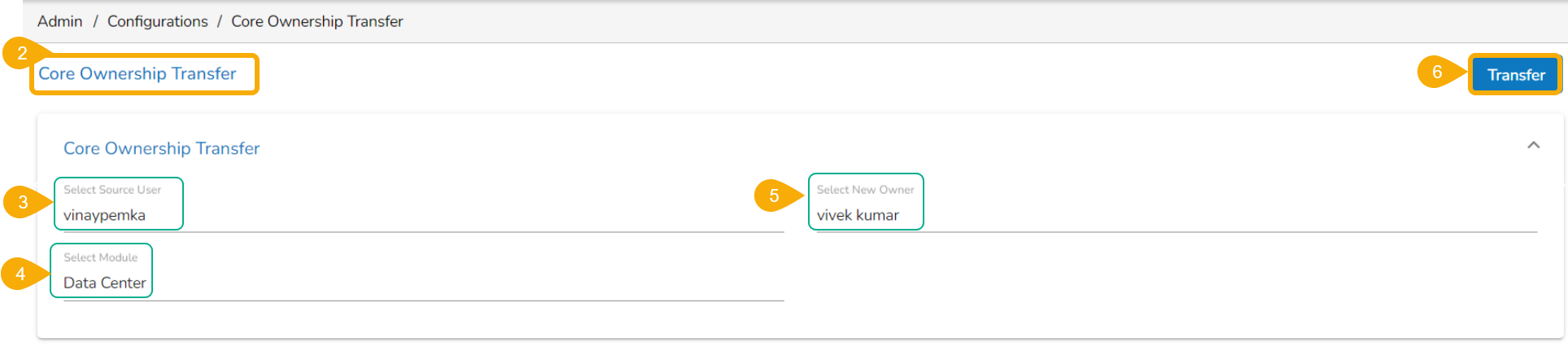Click the Select New Owner field label
1568x347 pixels.
[865, 190]
